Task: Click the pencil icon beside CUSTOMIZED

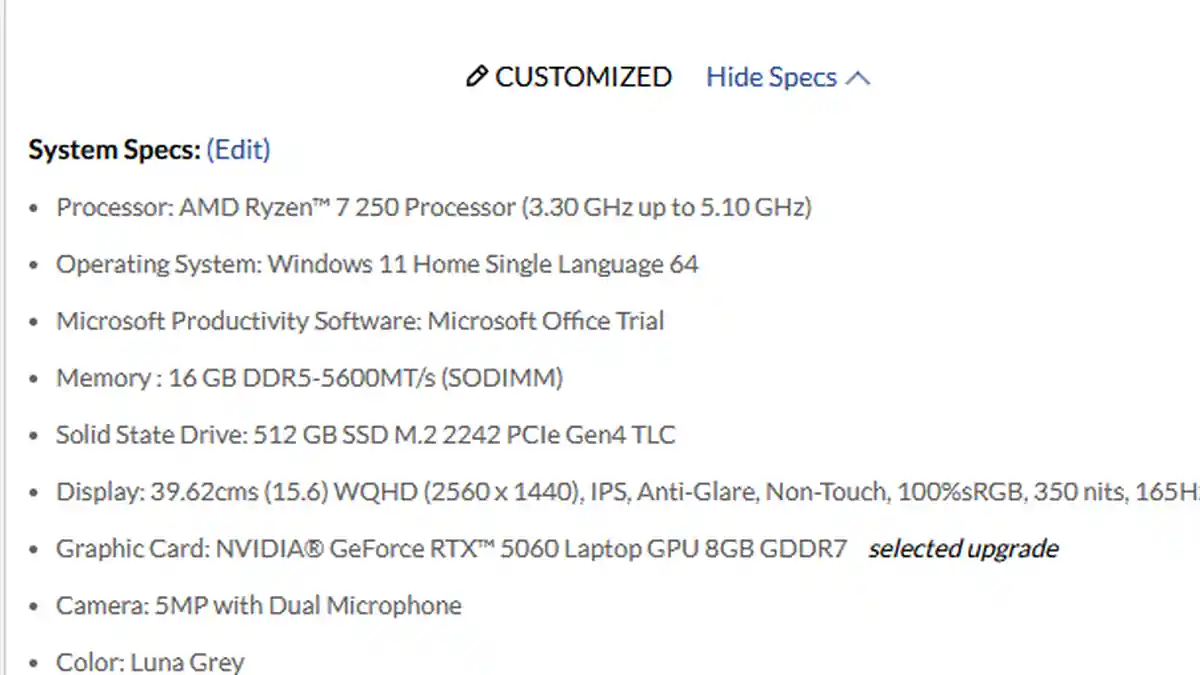Action: coord(477,77)
